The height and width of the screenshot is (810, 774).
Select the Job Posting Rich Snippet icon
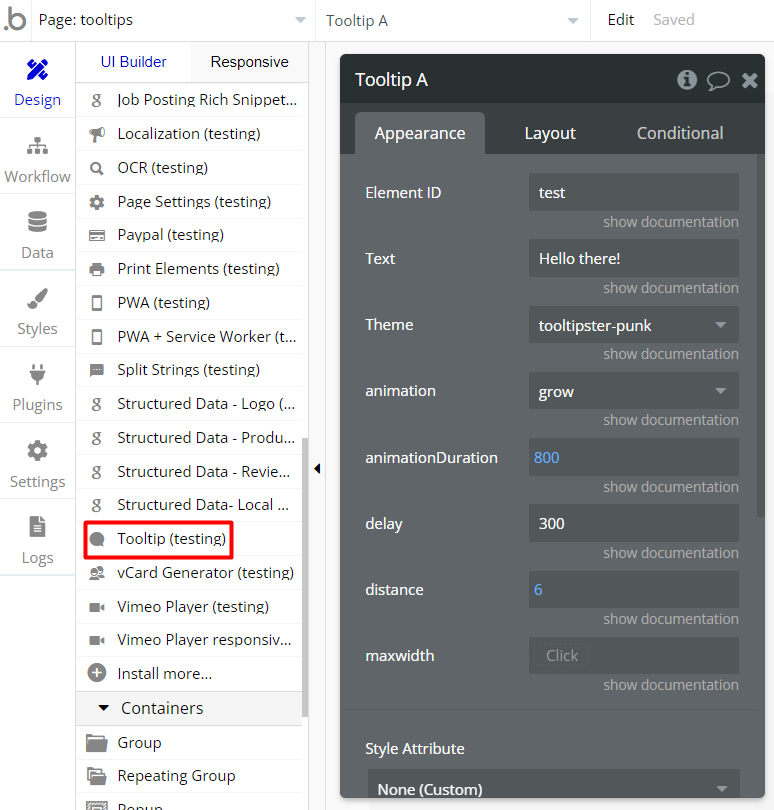97,100
